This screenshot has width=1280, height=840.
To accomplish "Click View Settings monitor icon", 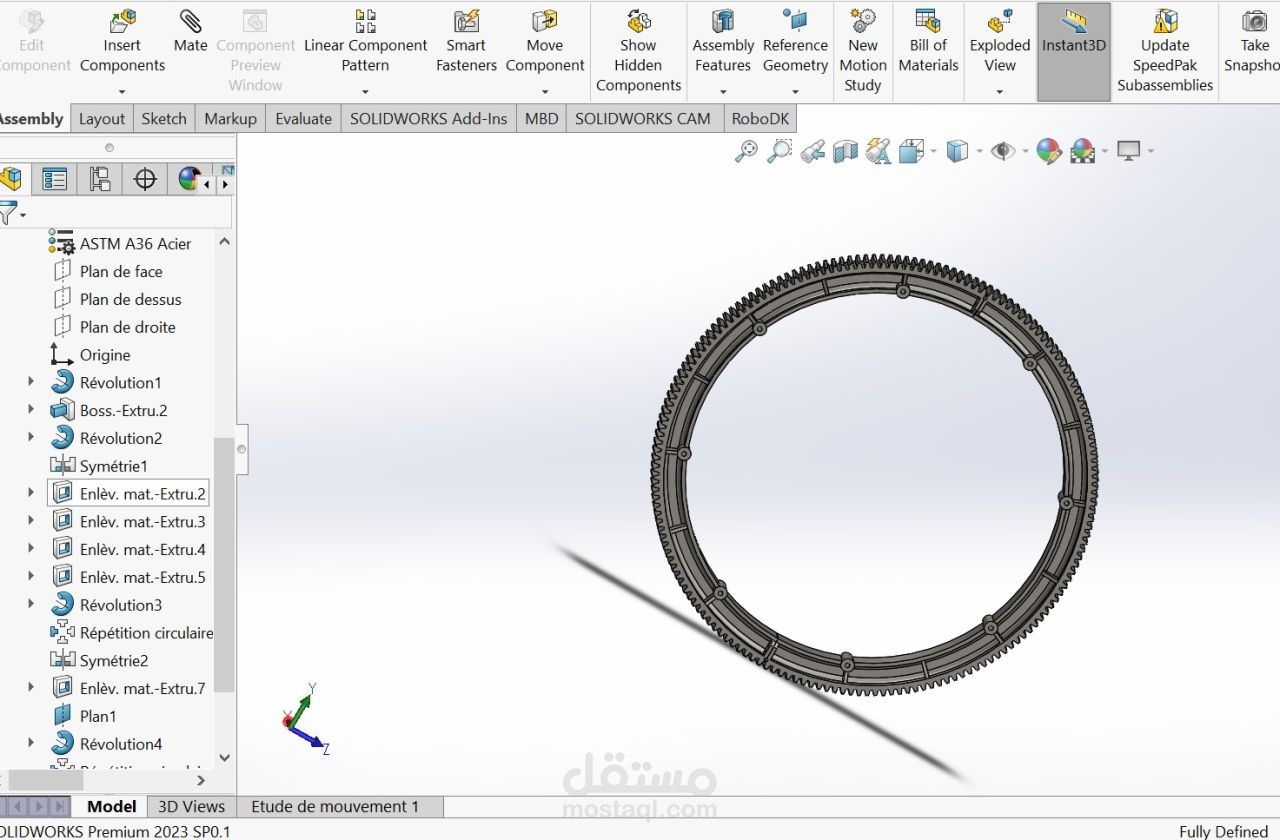I will [1129, 151].
